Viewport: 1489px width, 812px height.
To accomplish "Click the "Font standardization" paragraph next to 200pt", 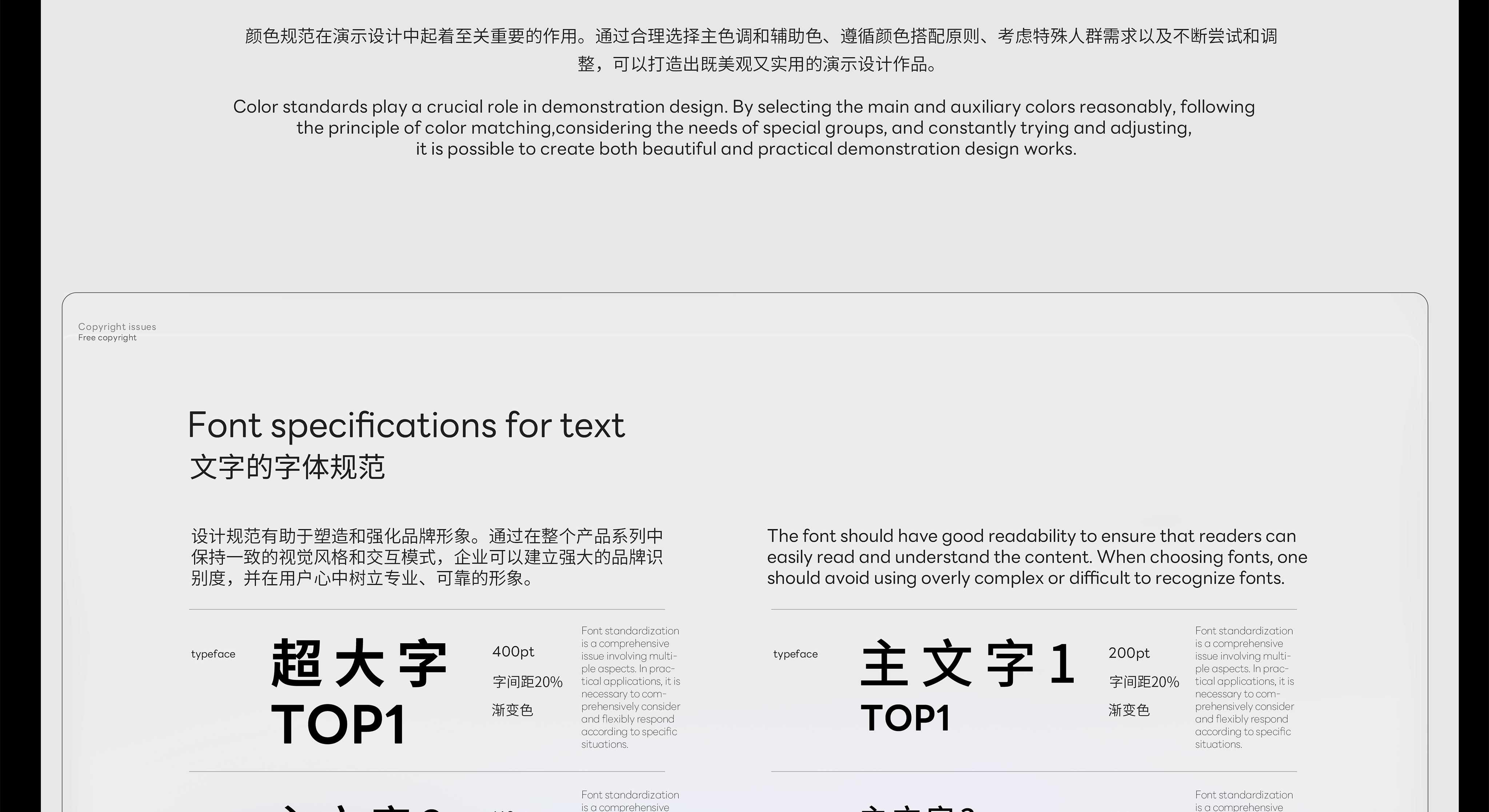I will (1245, 687).
